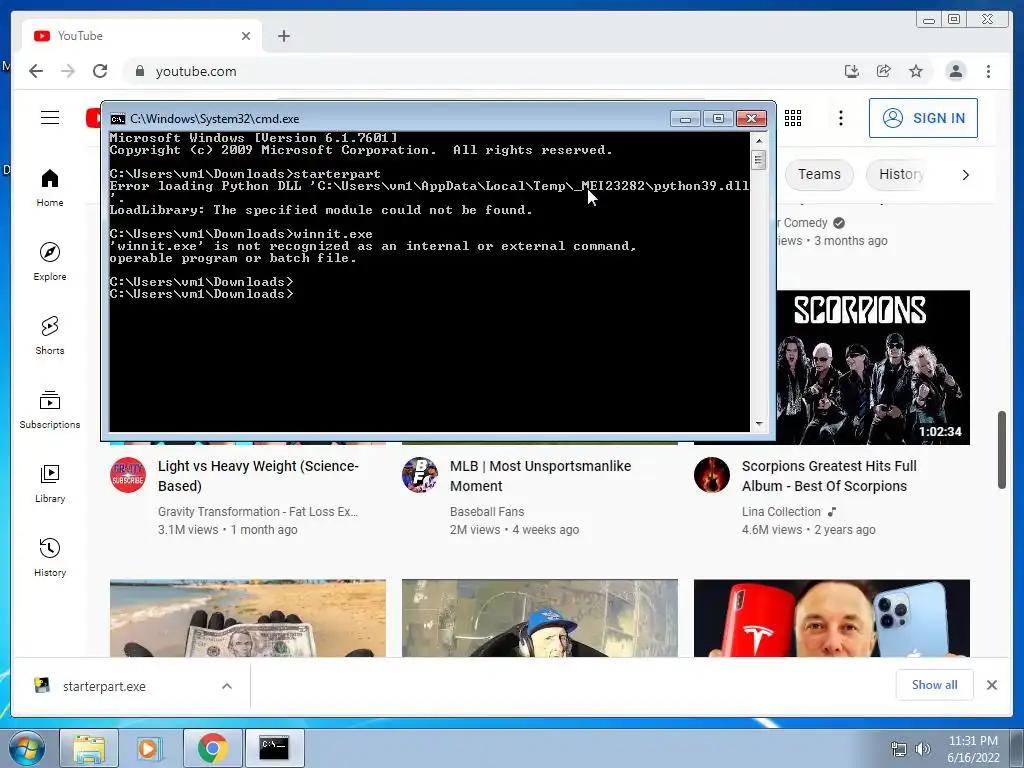Click the cmd window scroll up arrow
This screenshot has width=1024, height=768.
point(759,140)
